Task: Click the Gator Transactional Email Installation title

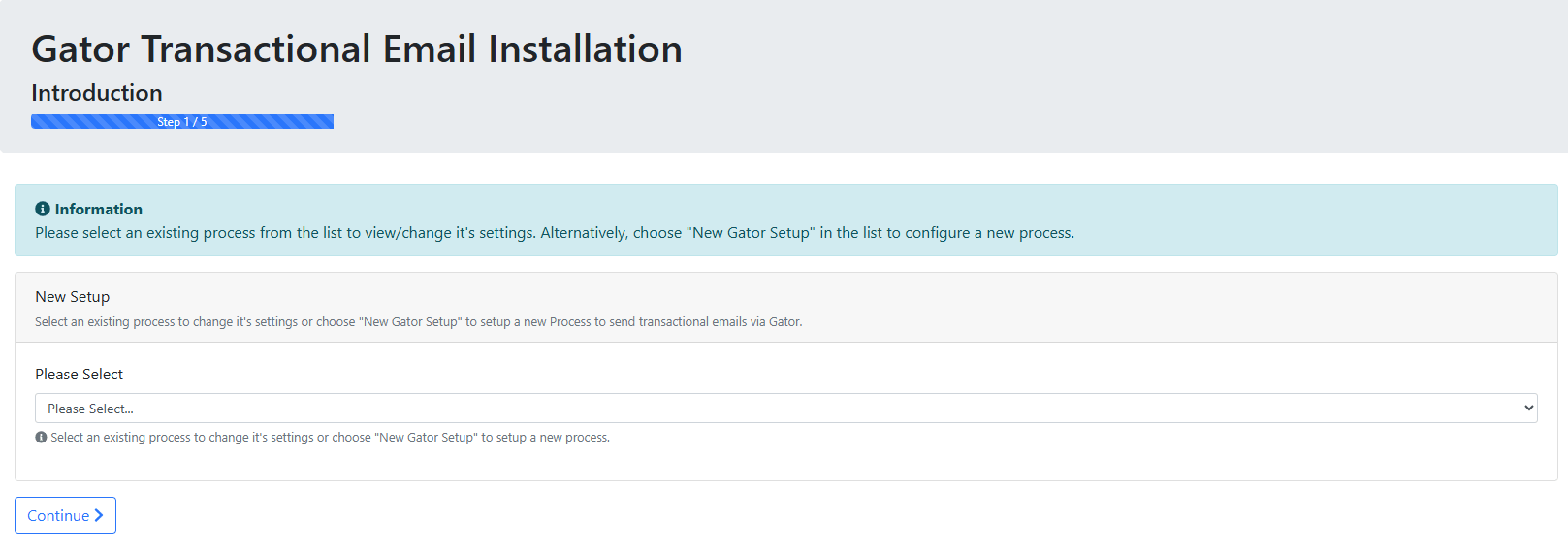Action: [x=357, y=49]
